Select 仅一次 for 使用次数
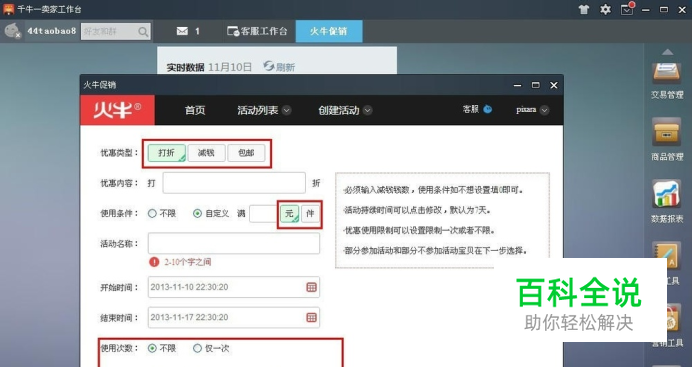 197,348
